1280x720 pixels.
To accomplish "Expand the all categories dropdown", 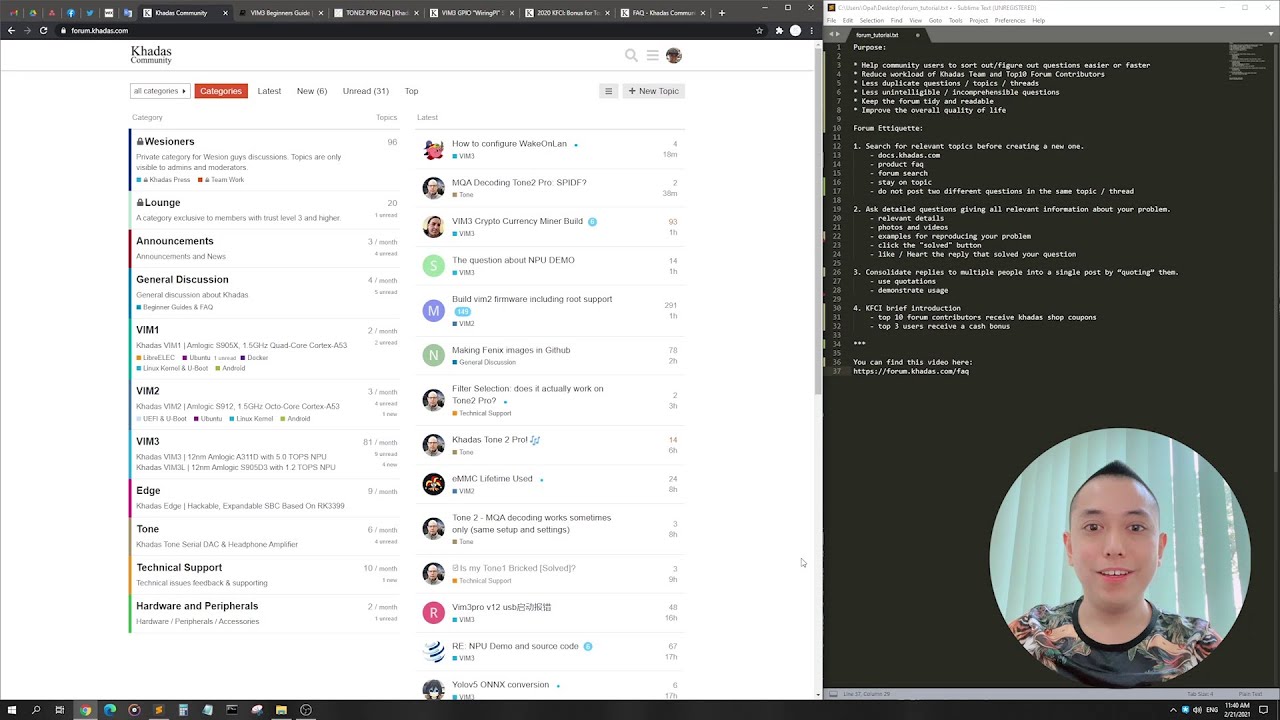I will click(x=160, y=91).
